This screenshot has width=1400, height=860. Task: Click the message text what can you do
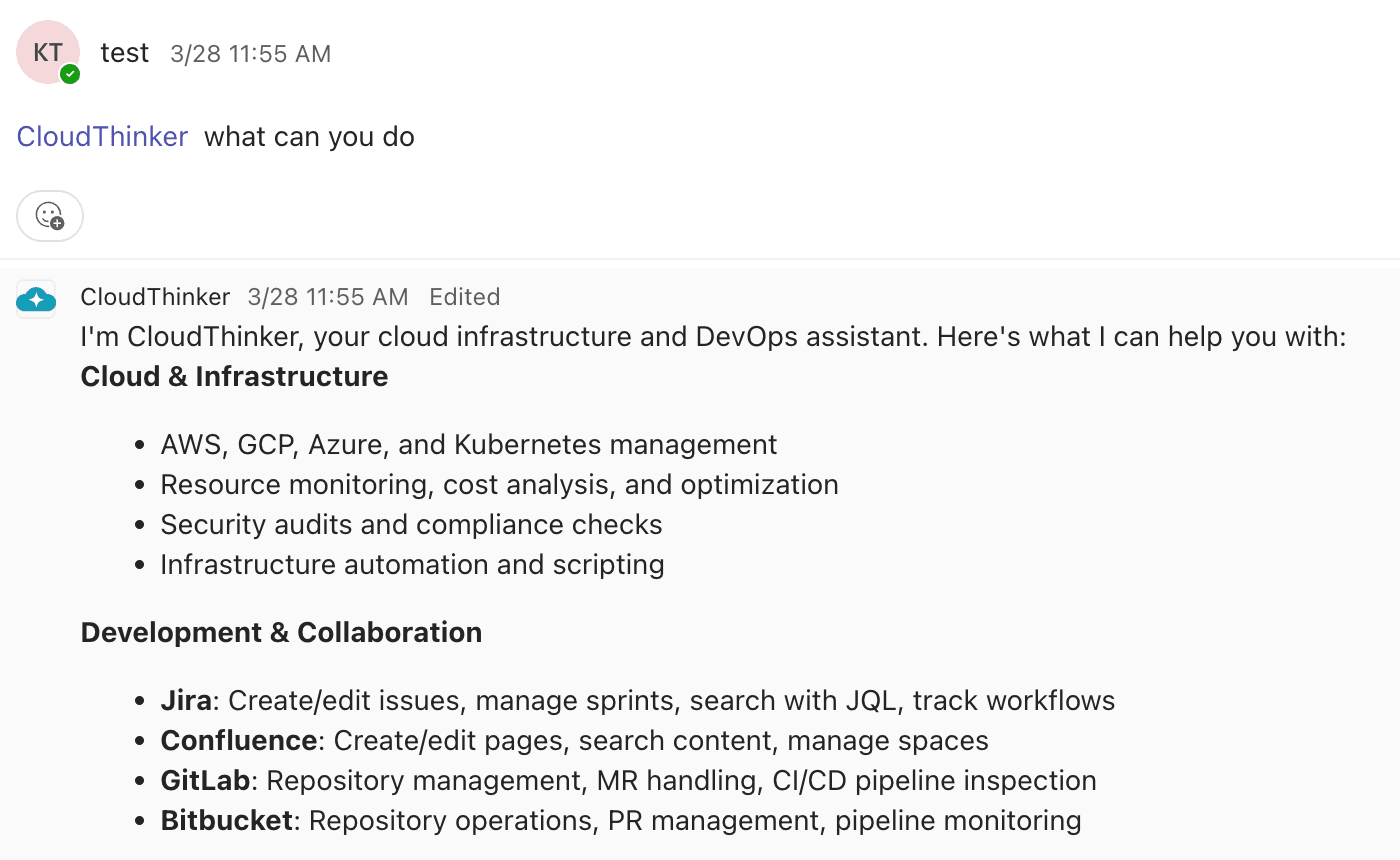309,136
